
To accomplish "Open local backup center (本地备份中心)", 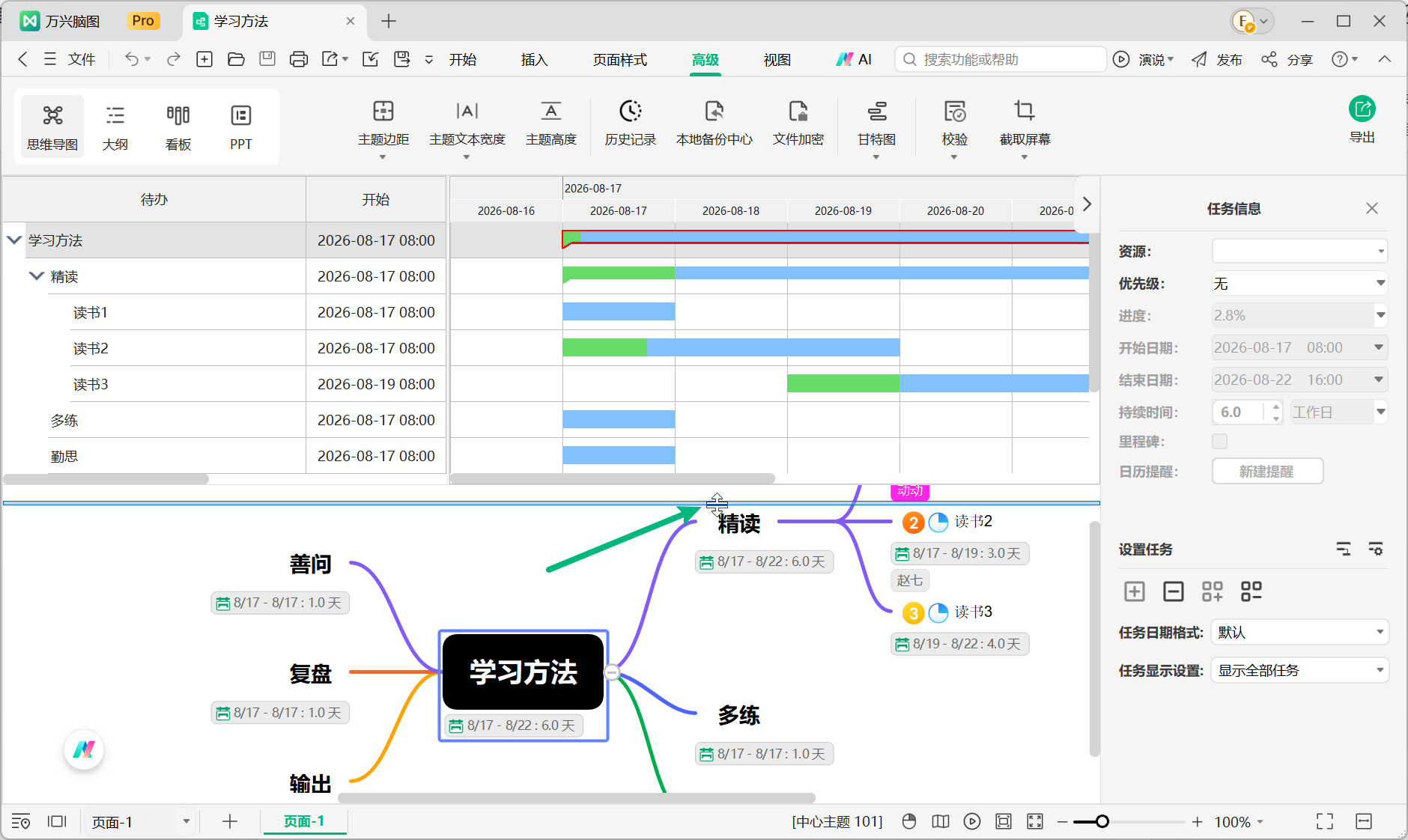I will (x=714, y=124).
